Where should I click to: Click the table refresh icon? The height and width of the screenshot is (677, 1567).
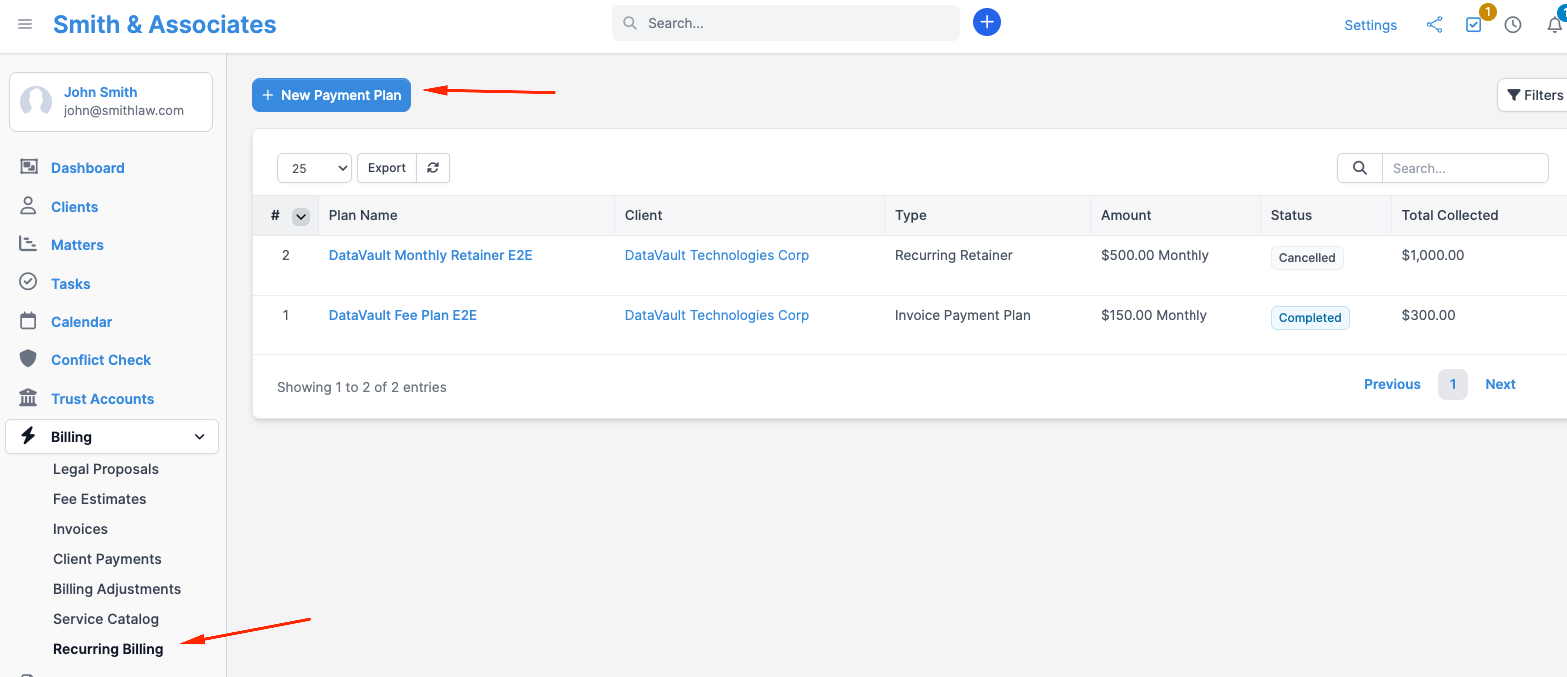pos(433,168)
